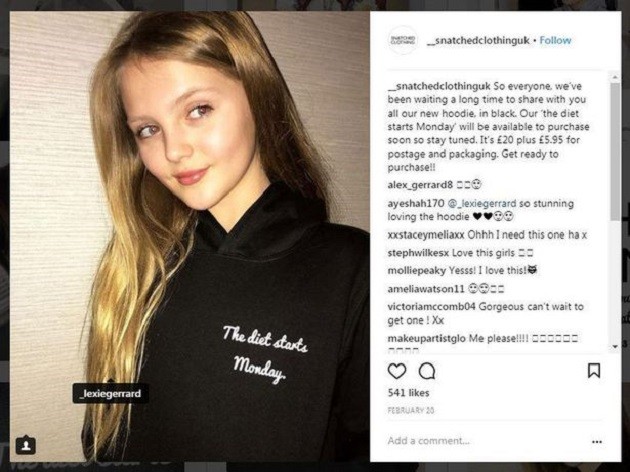Image resolution: width=630 pixels, height=472 pixels.
Task: Visit alex_gerrard8 commenter profile
Action: [420, 185]
